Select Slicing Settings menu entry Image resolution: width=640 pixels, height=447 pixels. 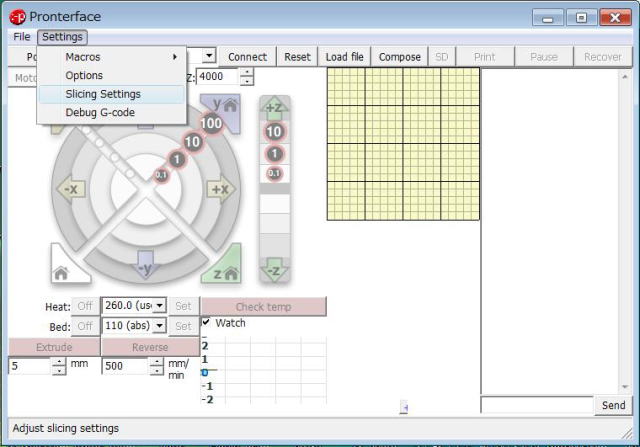tap(111, 94)
